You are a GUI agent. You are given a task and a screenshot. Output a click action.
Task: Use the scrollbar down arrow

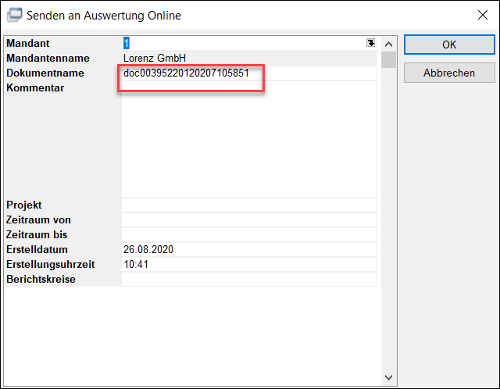pos(388,377)
